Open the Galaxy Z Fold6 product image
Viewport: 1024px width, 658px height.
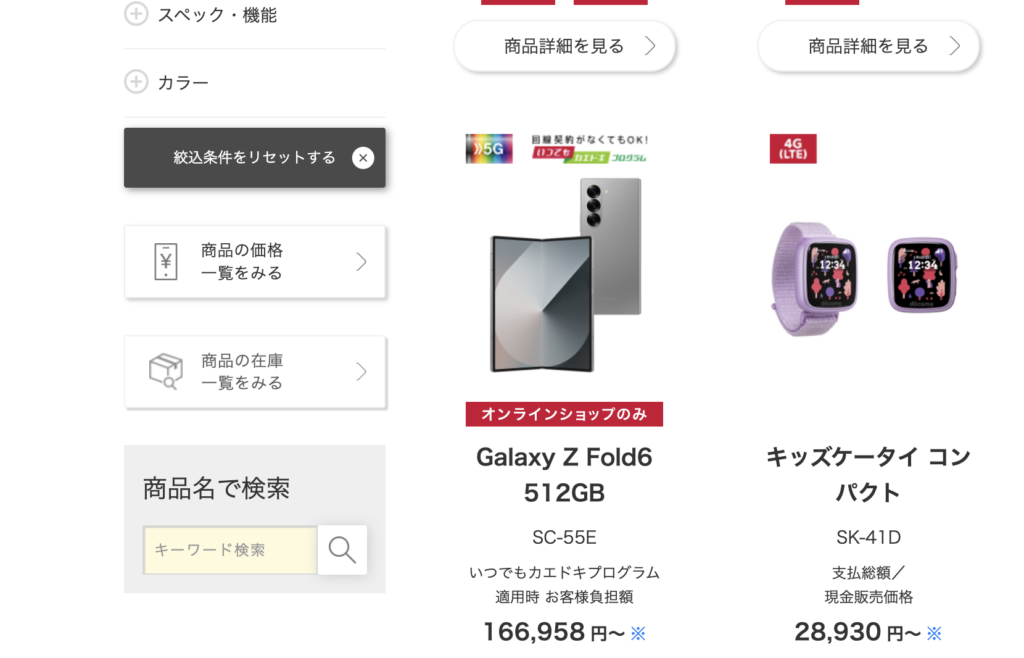(x=565, y=275)
